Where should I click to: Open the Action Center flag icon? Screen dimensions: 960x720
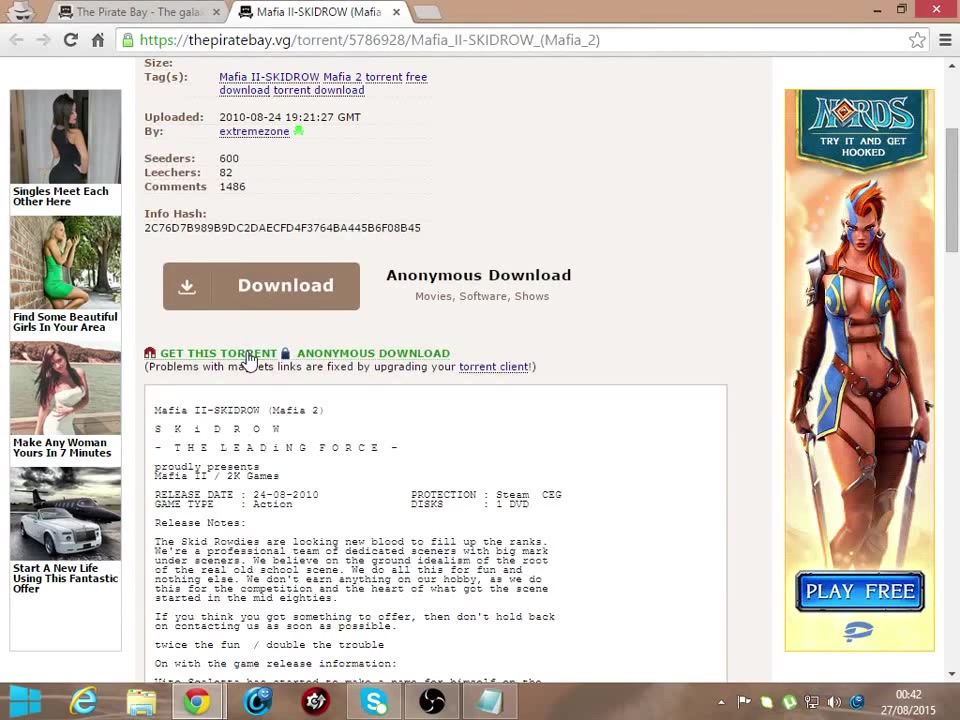click(744, 702)
